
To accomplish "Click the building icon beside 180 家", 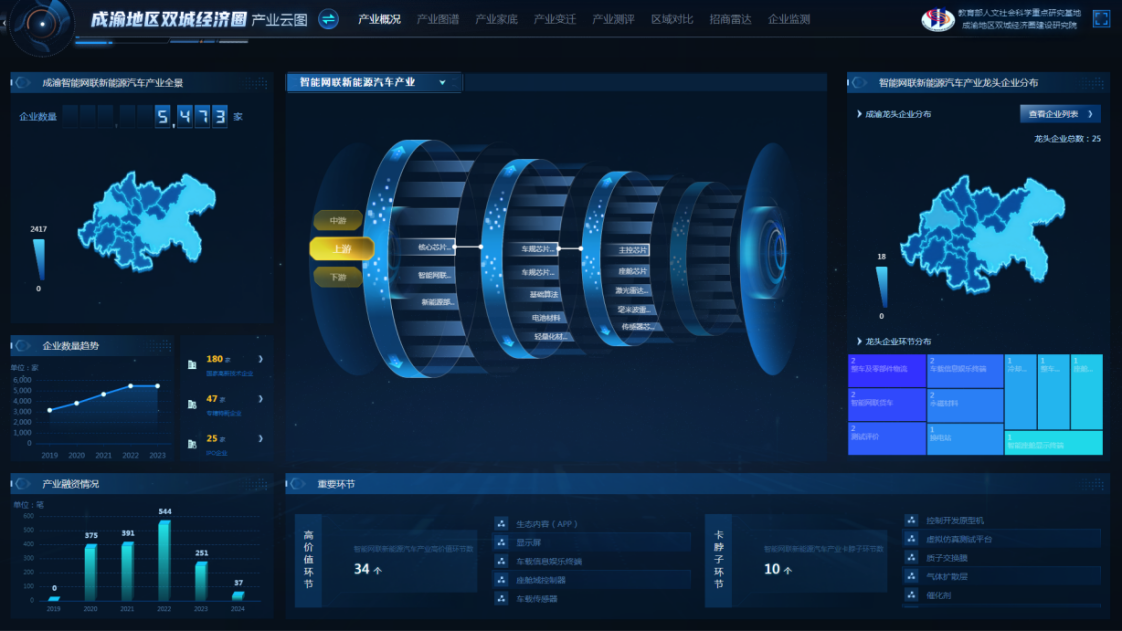I will pyautogui.click(x=192, y=364).
